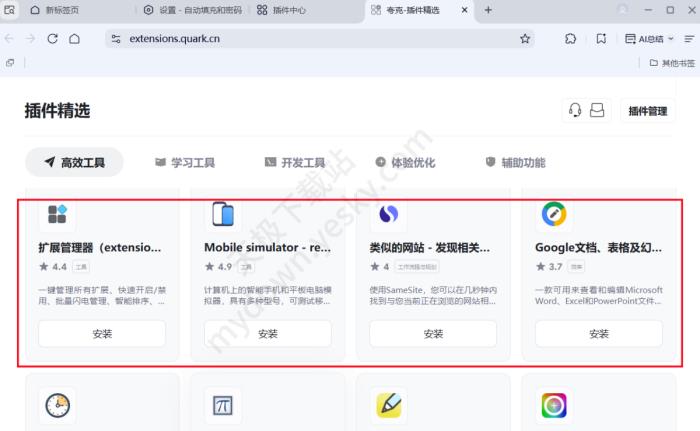The image size is (700, 431).
Task: Click the browser home button
Action: [74, 39]
